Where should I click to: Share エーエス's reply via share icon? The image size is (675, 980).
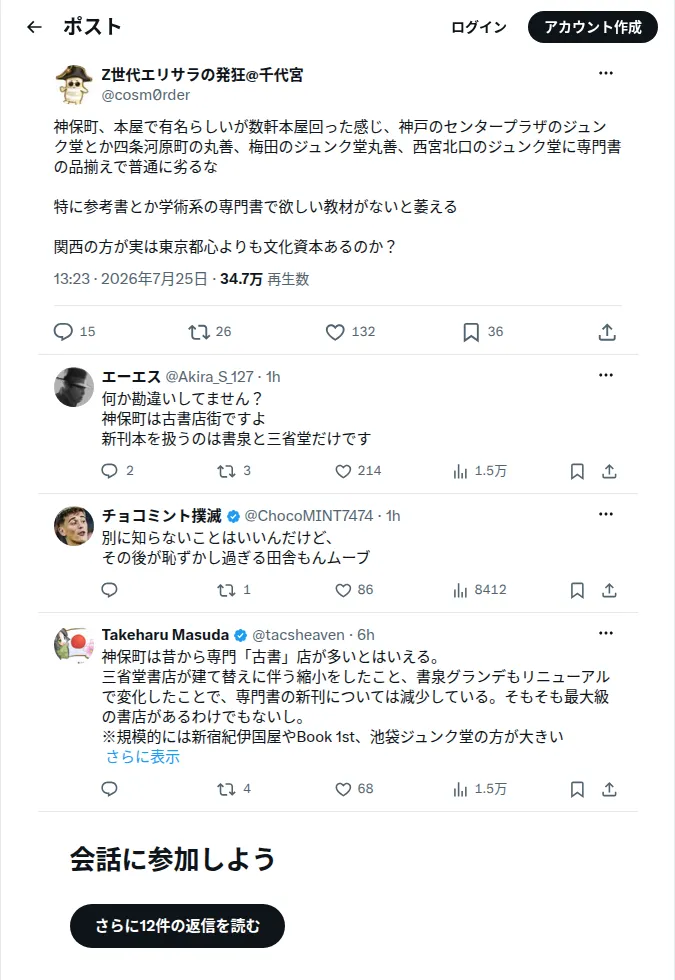click(609, 471)
